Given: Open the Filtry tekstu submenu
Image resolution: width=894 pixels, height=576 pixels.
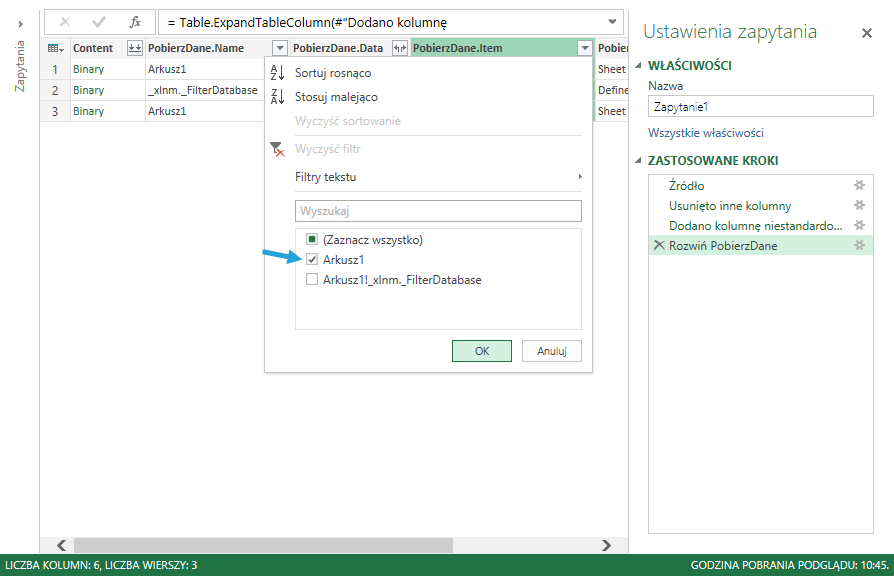Looking at the screenshot, I should [327, 176].
